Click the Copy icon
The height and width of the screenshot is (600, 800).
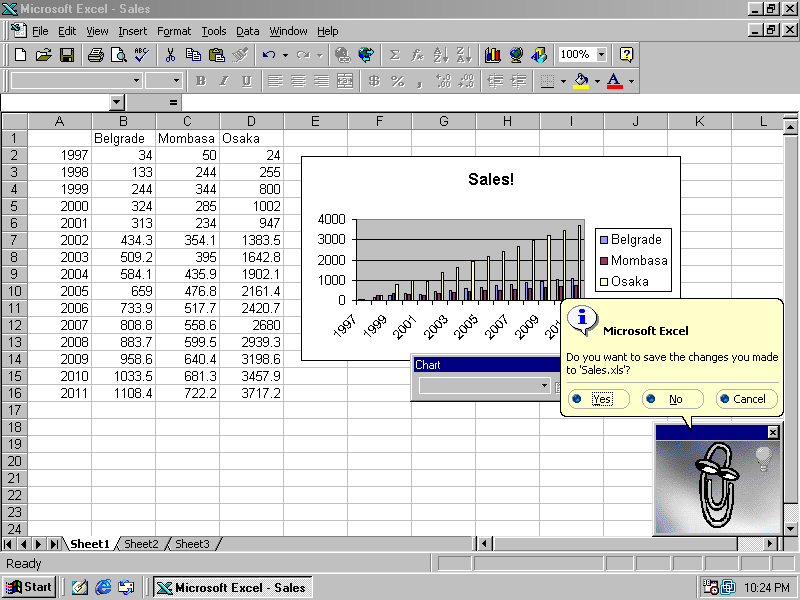pos(193,55)
